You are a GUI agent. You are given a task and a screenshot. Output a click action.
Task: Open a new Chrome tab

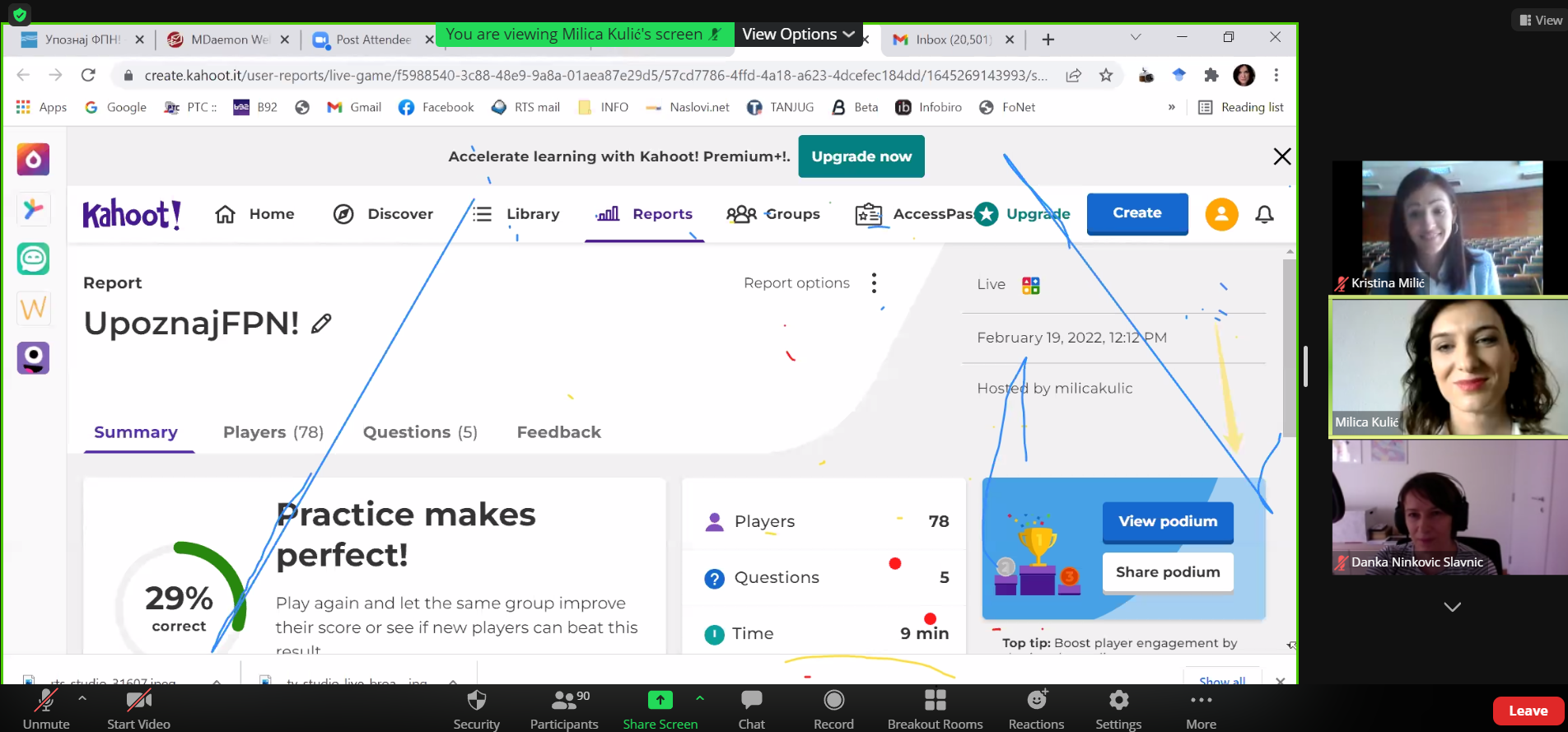pos(1048,39)
